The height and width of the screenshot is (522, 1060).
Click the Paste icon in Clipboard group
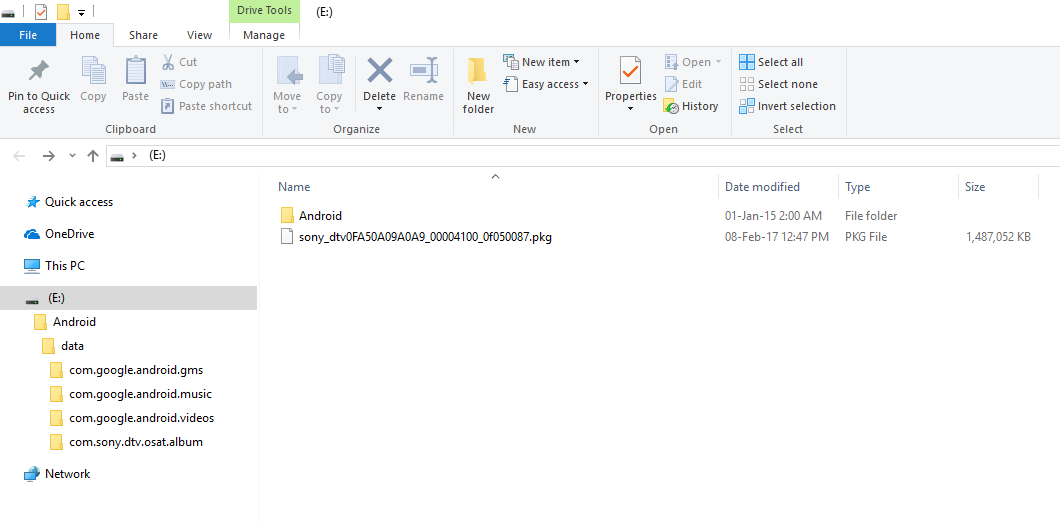tap(135, 72)
